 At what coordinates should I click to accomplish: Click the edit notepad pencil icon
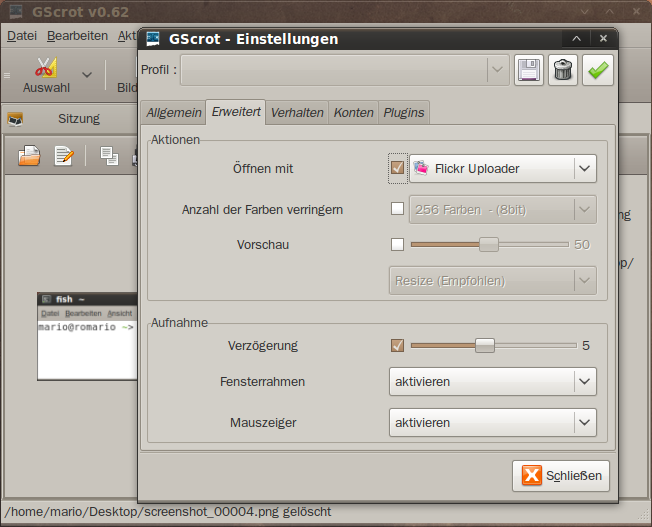(x=64, y=155)
